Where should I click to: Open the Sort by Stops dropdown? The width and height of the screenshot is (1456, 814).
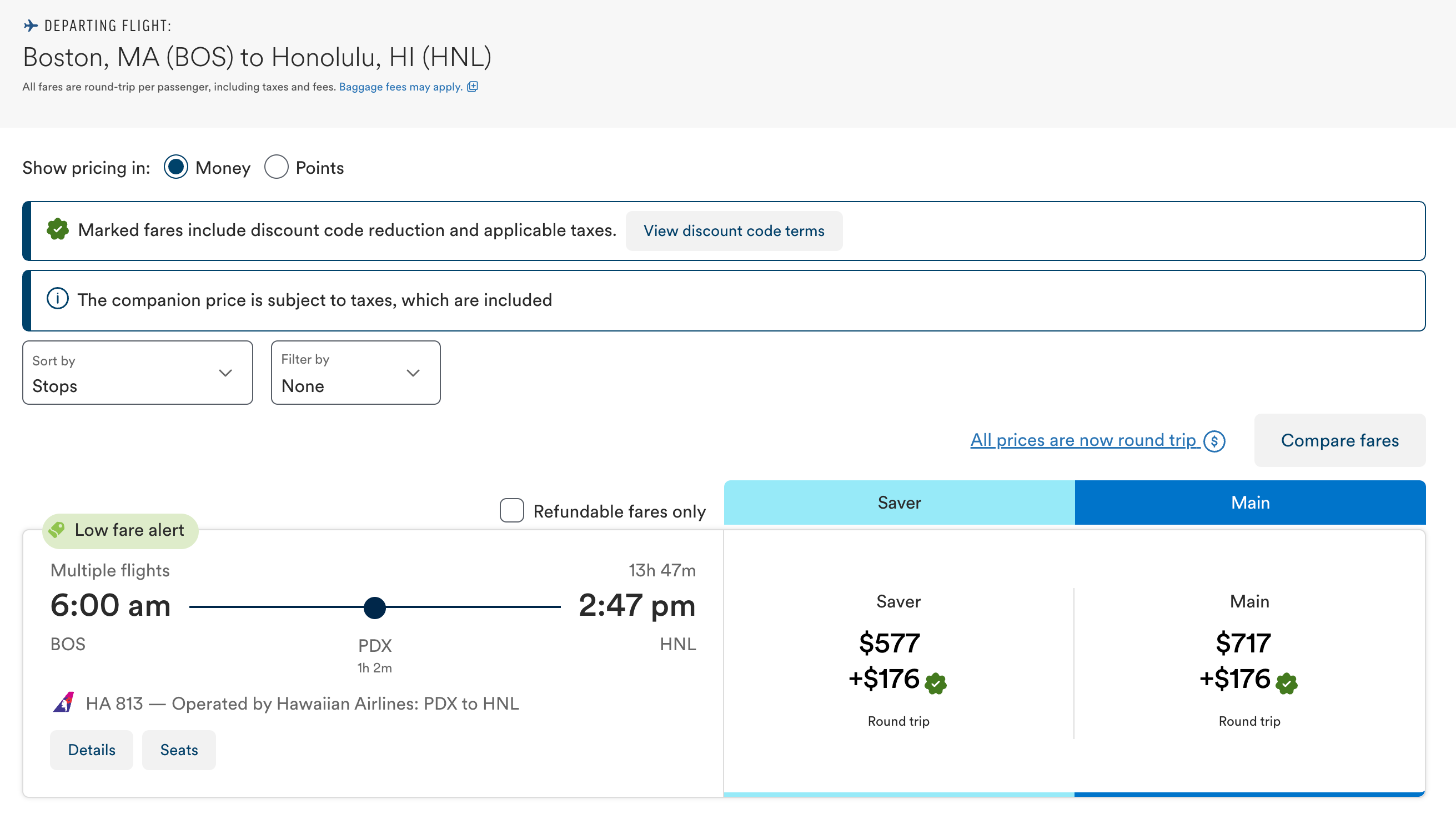[137, 373]
